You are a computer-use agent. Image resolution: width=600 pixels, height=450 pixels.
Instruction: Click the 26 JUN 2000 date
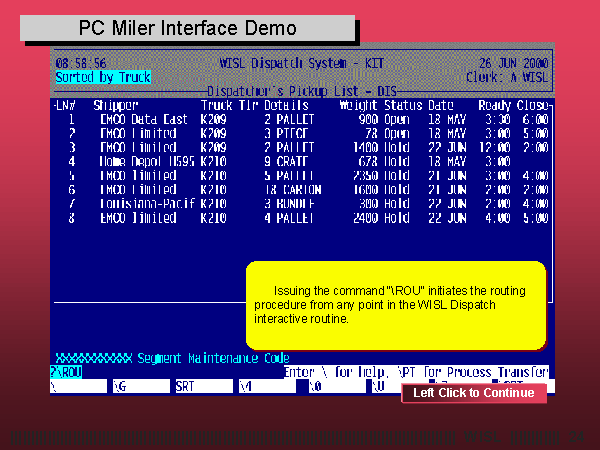click(514, 63)
